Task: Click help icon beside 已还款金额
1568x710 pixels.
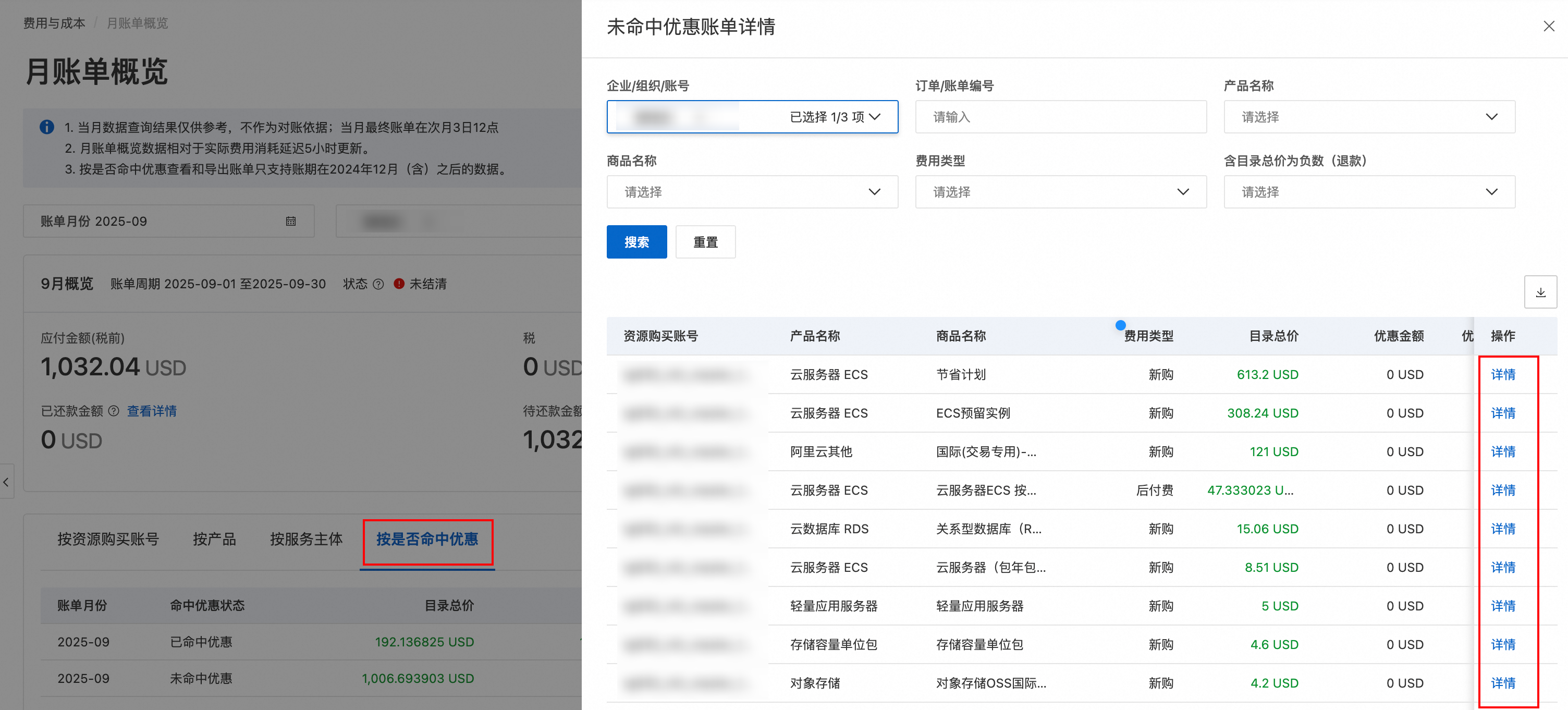Action: click(x=113, y=411)
